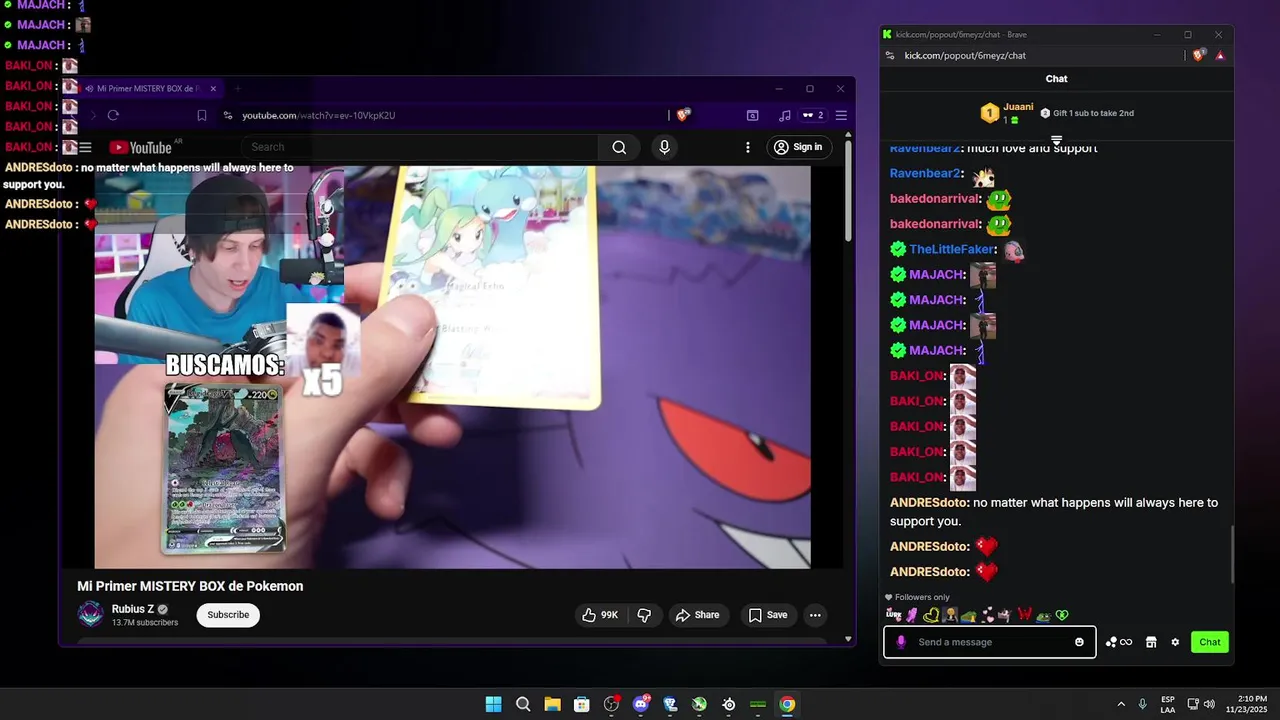
Task: Mute the tab via its audio icon
Action: 89,89
